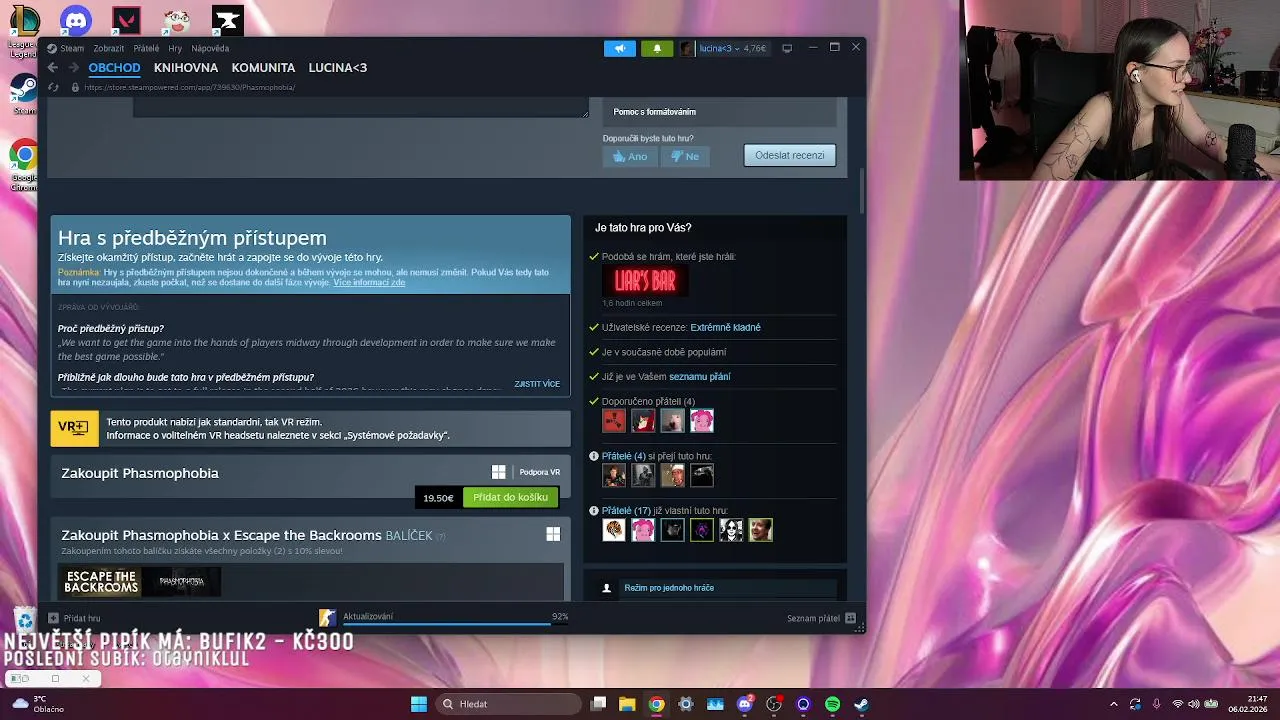Click the single-player mode label Režim pro jednoho hráče
Viewport: 1280px width, 720px height.
coord(669,588)
